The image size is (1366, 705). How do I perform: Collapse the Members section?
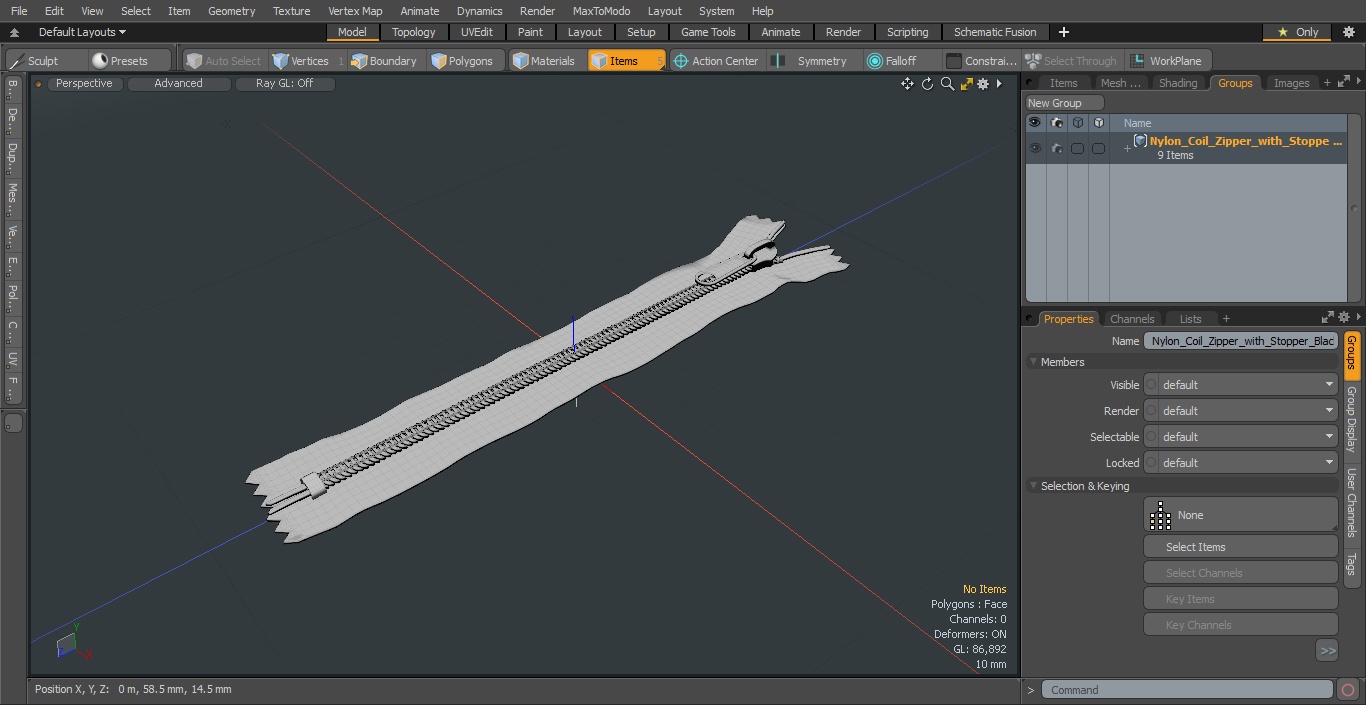click(x=1033, y=362)
